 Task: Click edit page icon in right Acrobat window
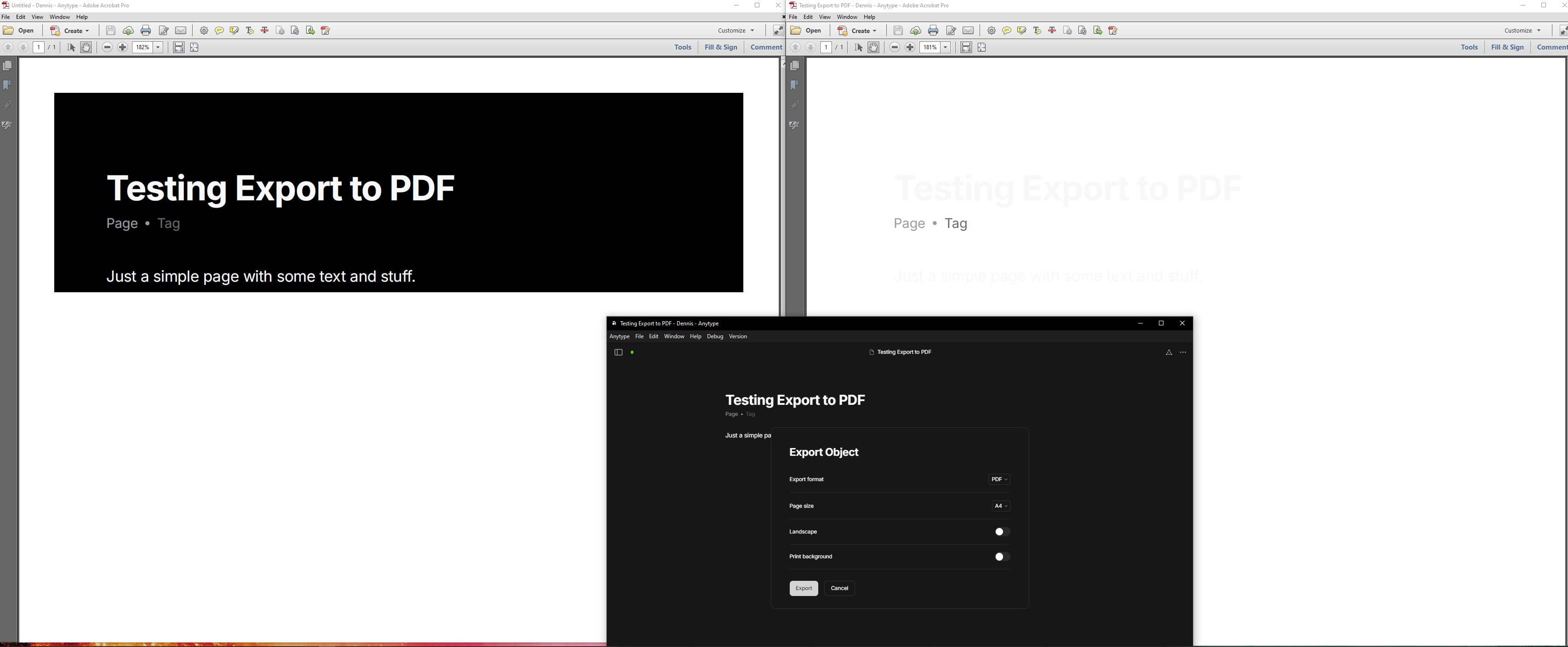(x=951, y=30)
